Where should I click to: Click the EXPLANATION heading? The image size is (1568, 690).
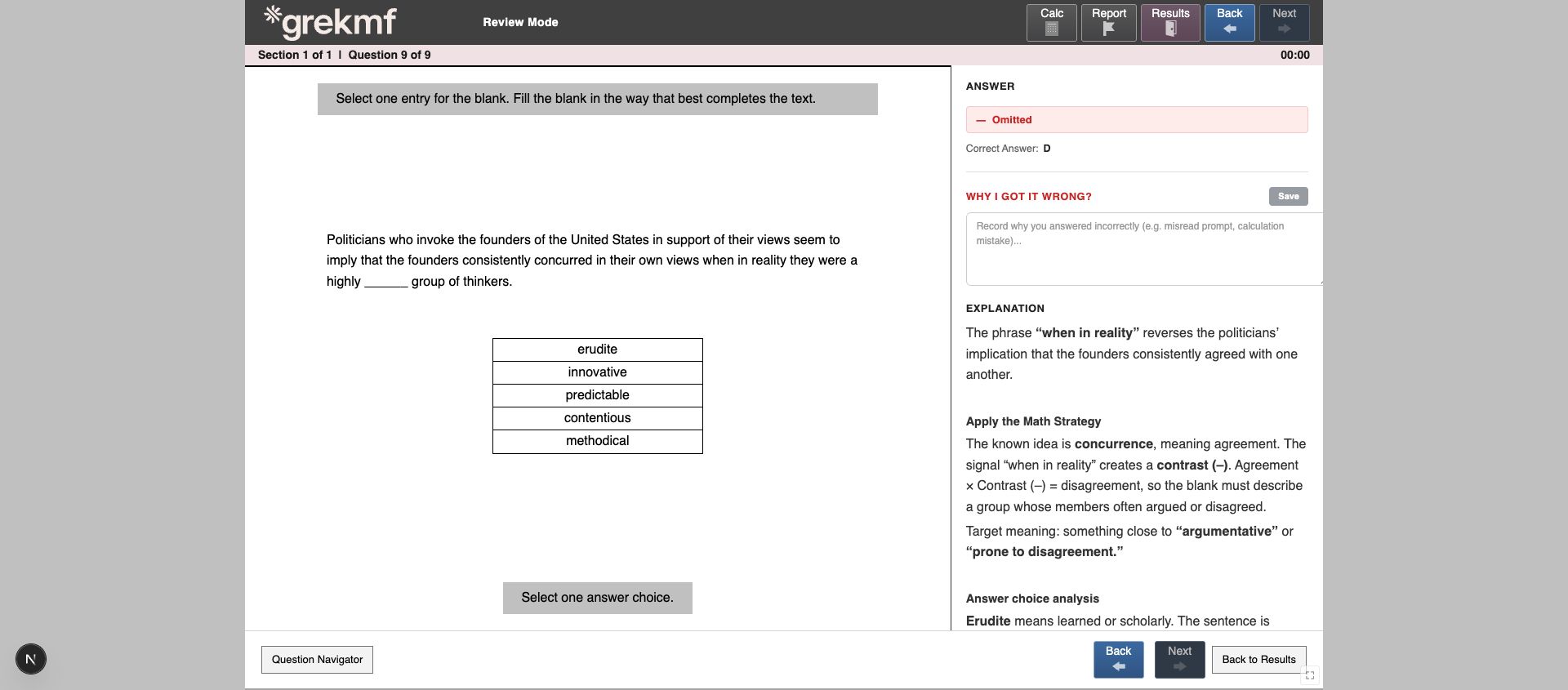[x=1004, y=309]
